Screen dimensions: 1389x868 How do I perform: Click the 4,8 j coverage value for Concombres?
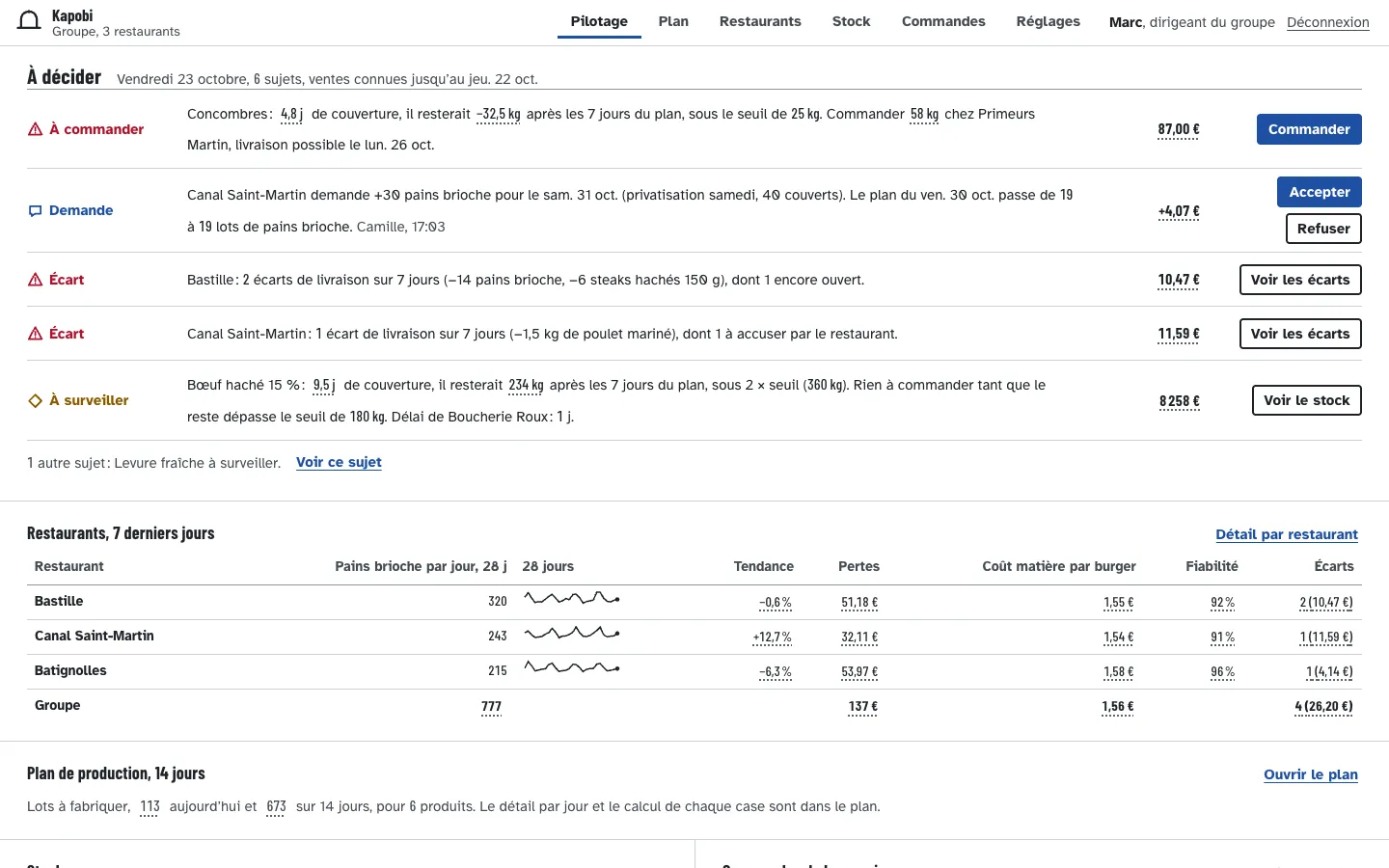[291, 115]
